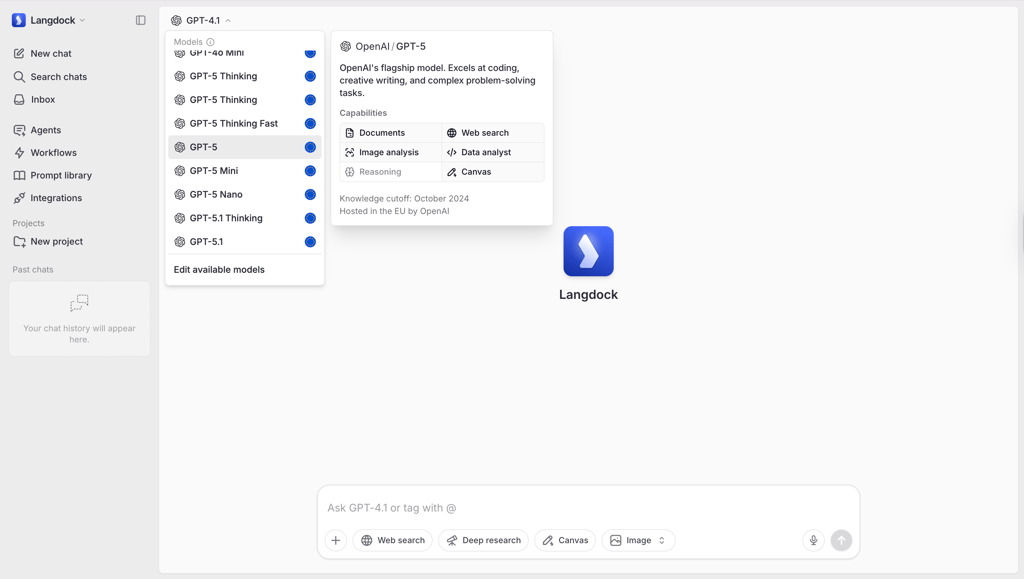Viewport: 1024px width, 579px height.
Task: Click the 'Your chat history will appear here' placeholder
Action: (79, 334)
